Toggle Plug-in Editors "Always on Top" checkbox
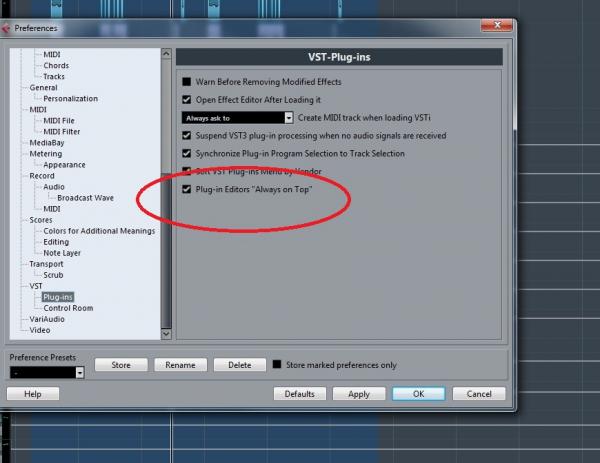 [187, 189]
